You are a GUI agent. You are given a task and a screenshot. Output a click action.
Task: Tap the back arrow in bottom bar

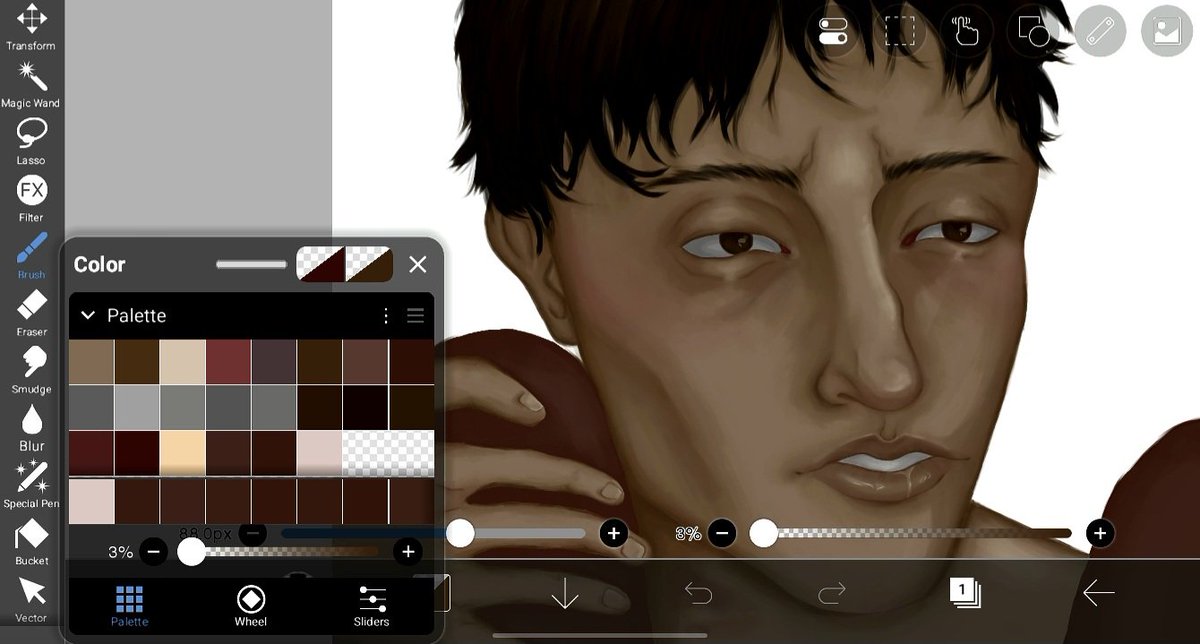point(1099,594)
